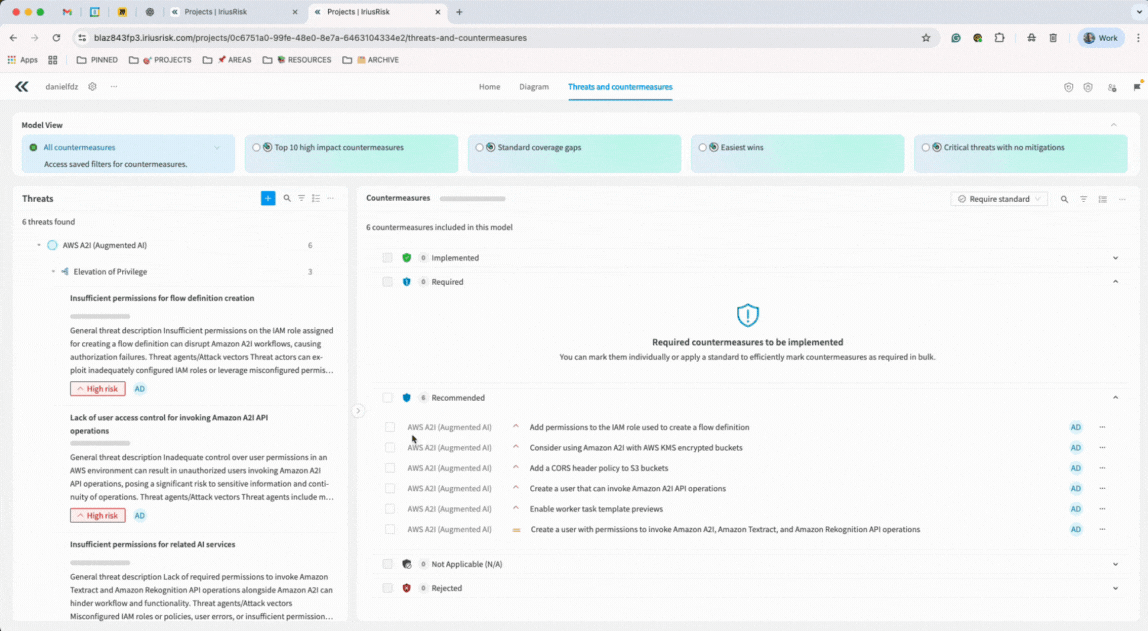This screenshot has width=1148, height=631.
Task: Open the RESOURCES bookmarks folder
Action: (297, 60)
